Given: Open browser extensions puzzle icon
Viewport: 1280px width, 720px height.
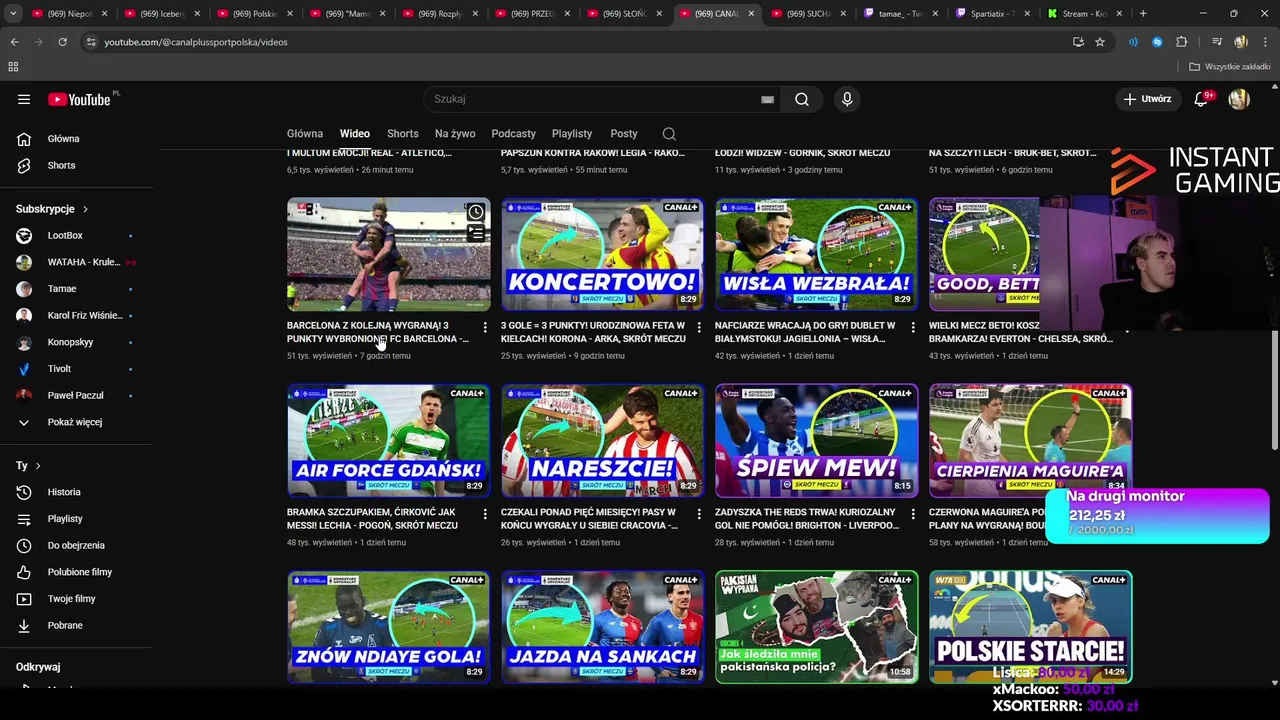Looking at the screenshot, I should pos(1181,42).
